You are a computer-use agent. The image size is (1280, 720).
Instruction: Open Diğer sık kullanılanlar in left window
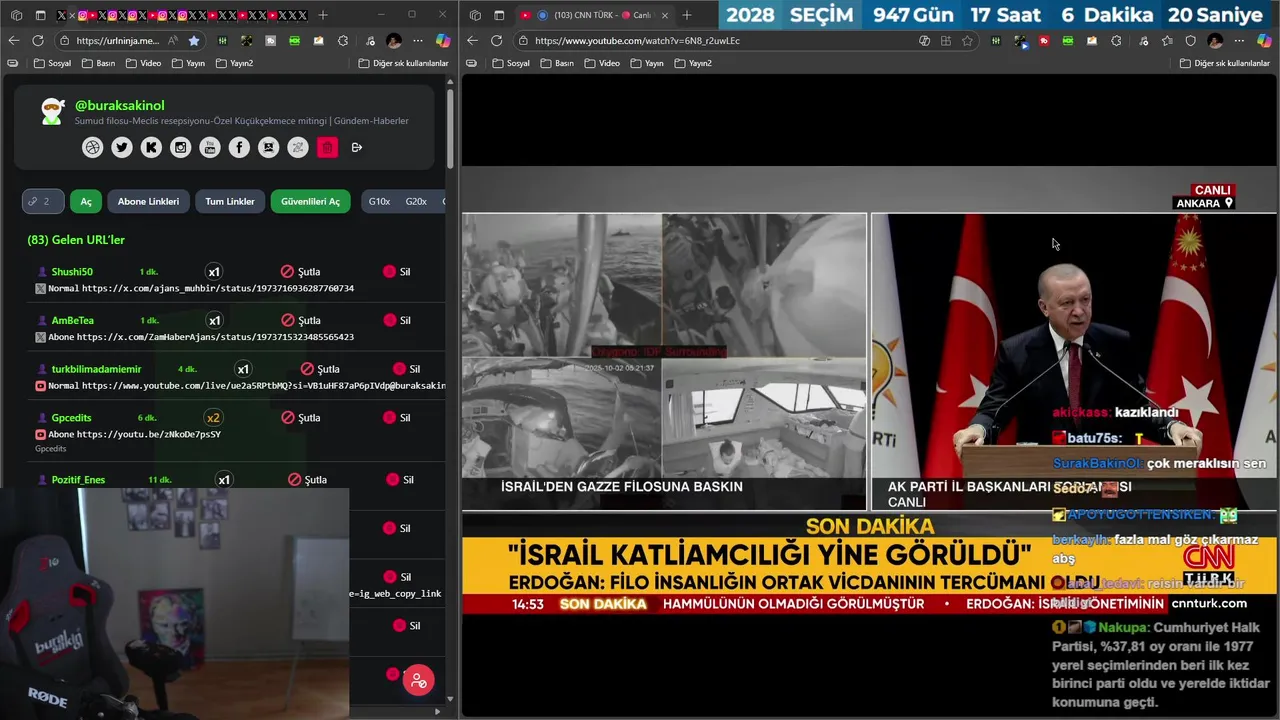[403, 63]
